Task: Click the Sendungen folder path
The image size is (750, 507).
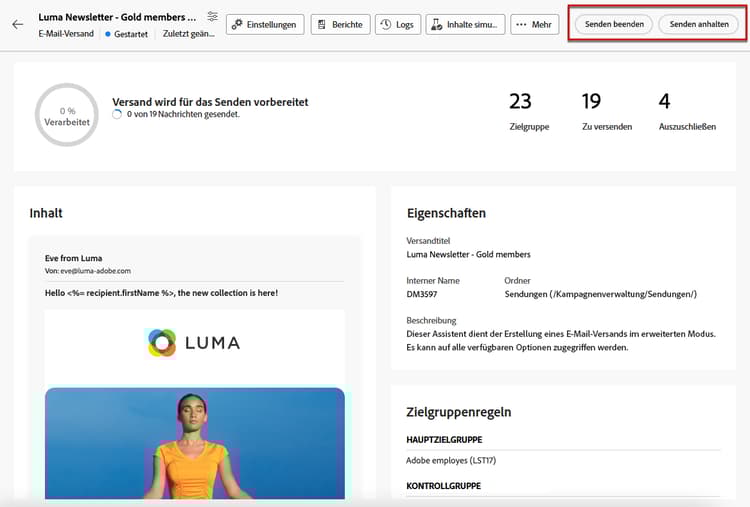Action: pos(600,294)
